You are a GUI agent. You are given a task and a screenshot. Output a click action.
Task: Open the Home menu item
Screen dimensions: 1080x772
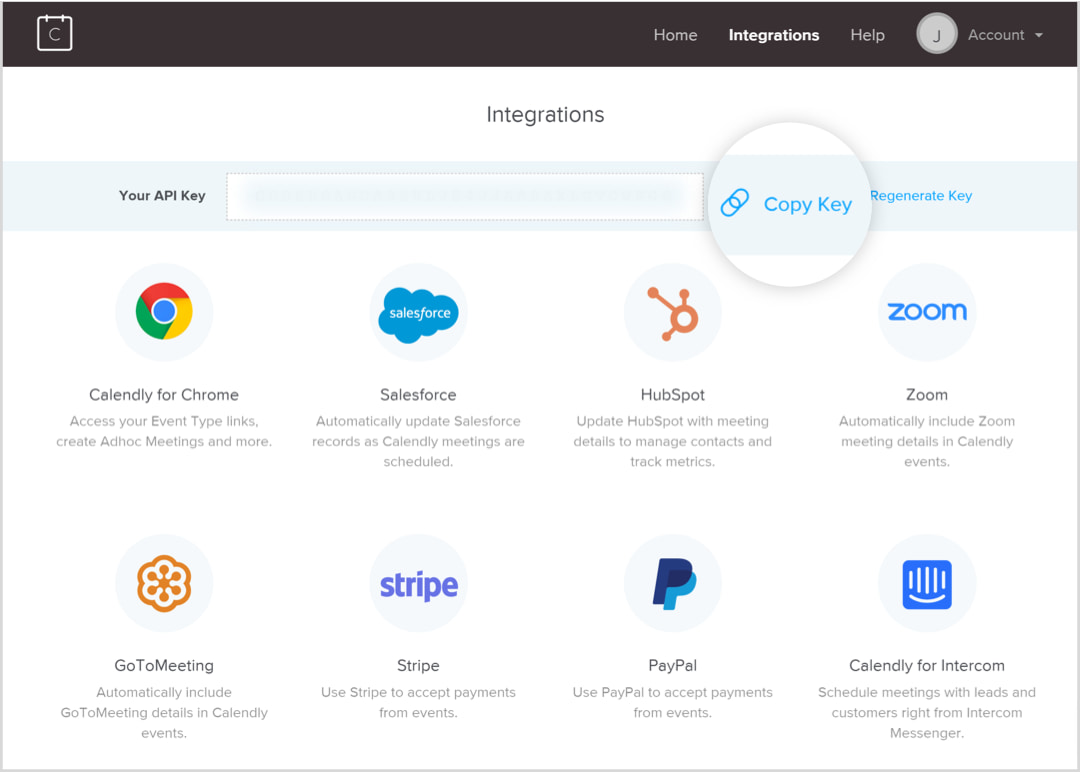675,35
